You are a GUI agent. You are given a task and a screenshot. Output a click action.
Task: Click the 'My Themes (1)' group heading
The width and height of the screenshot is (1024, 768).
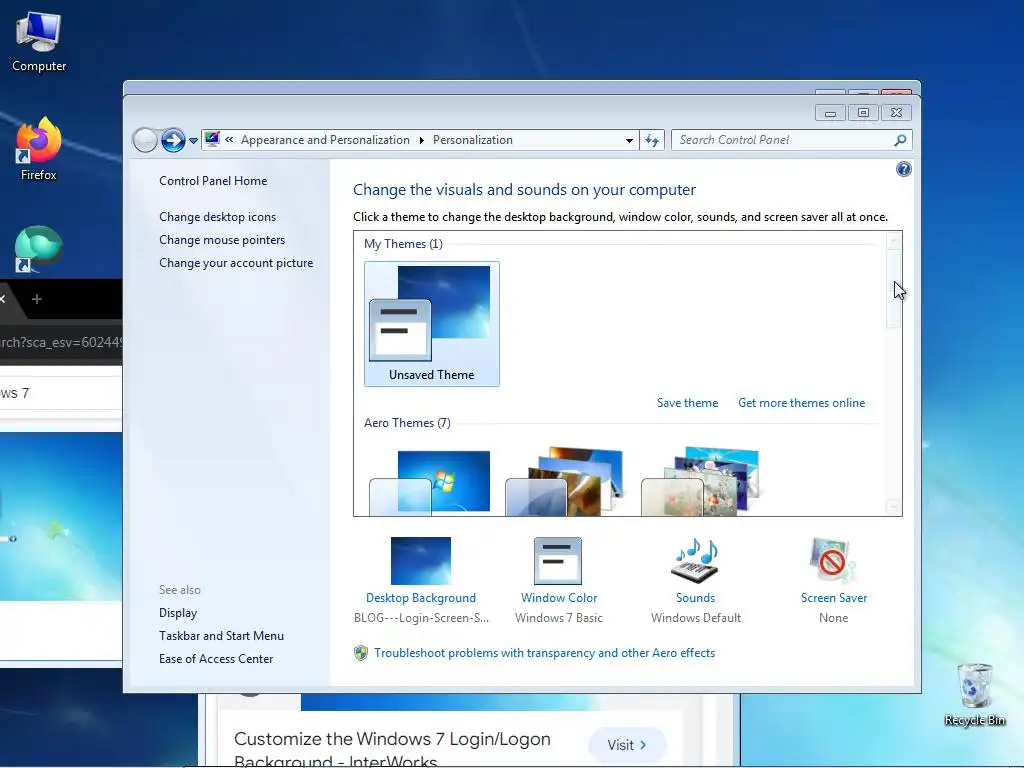pos(403,244)
